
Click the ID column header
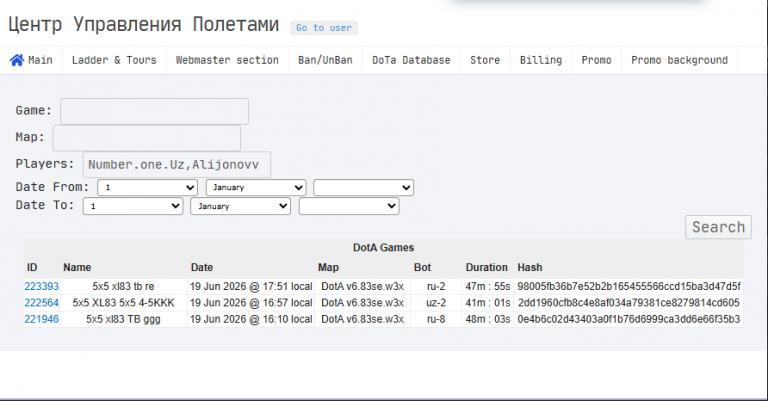click(x=32, y=267)
